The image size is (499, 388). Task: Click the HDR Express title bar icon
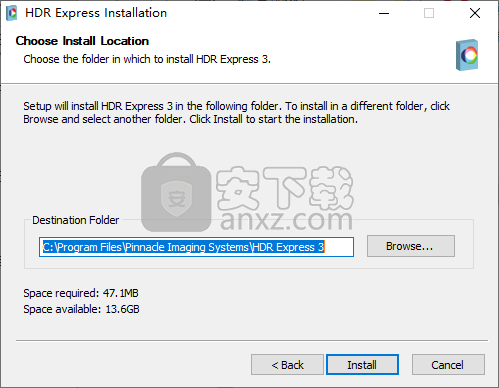point(12,13)
